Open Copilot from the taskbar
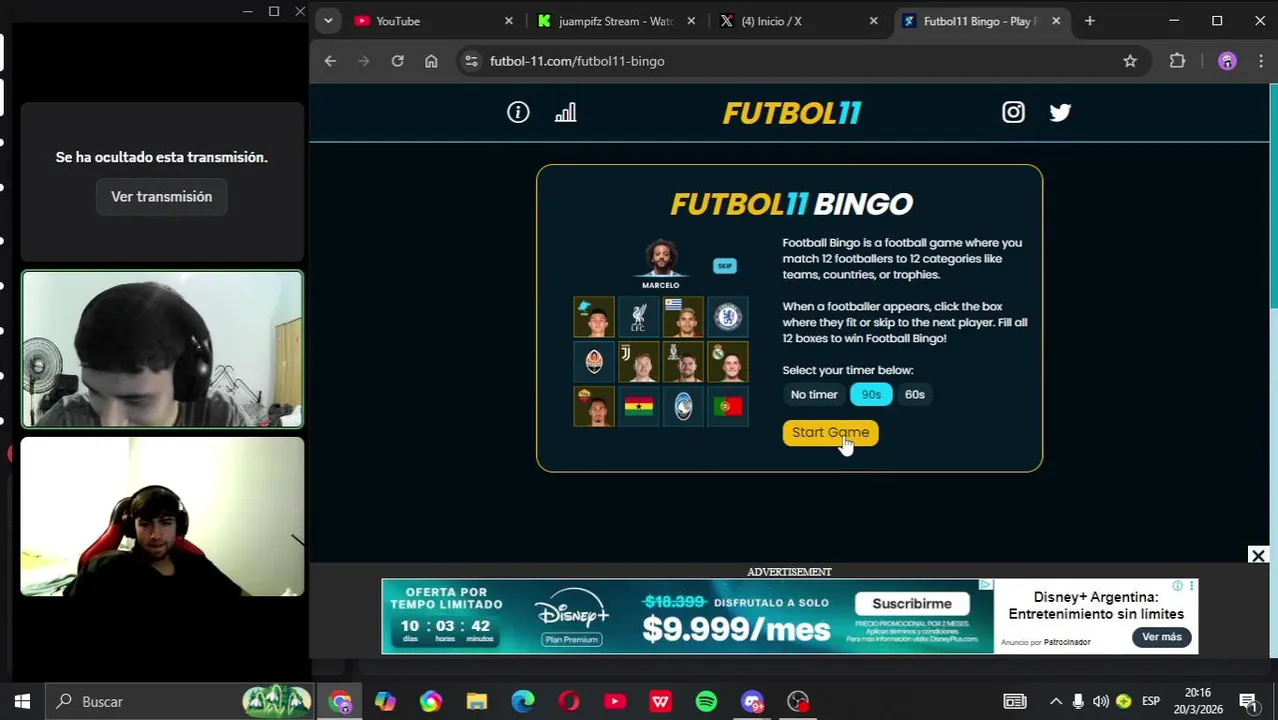1278x720 pixels. [x=385, y=701]
